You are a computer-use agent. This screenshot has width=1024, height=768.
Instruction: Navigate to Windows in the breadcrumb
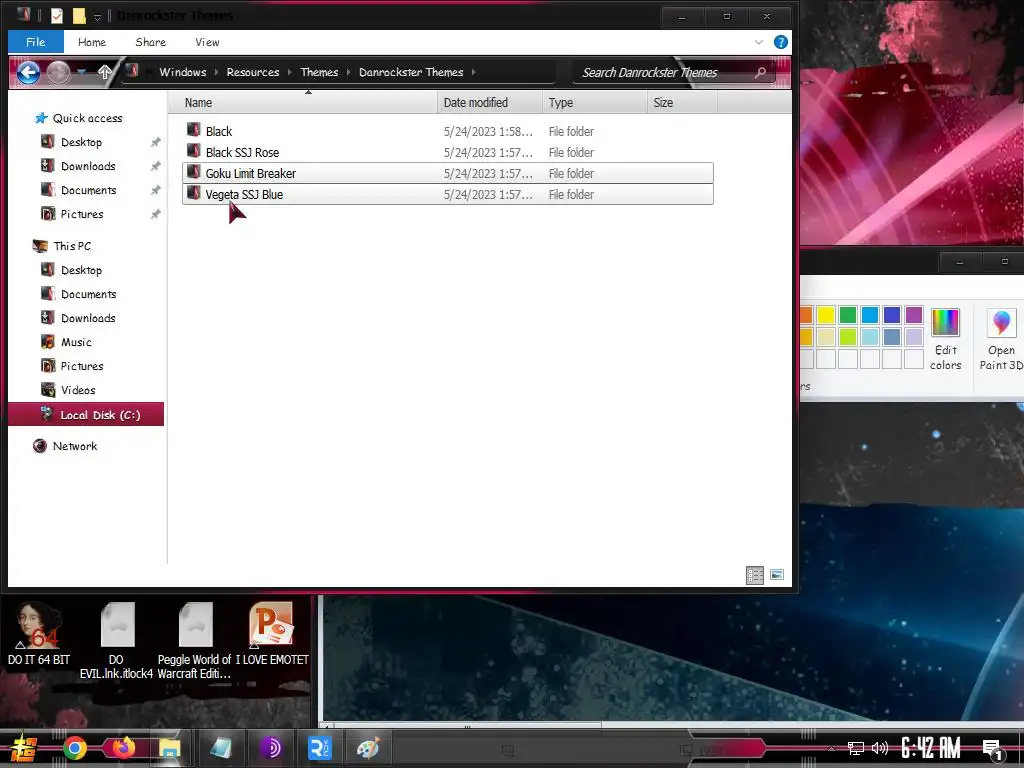point(183,72)
